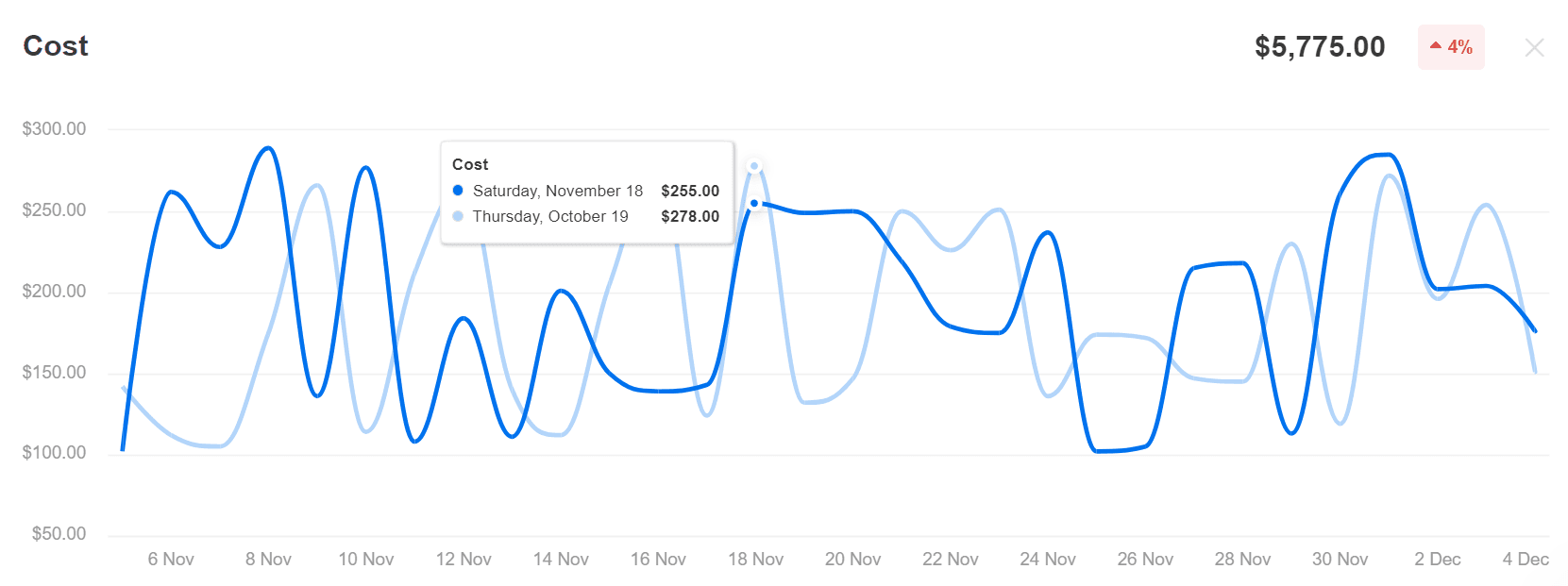
Task: Click the 2 Dec x-axis label
Action: pos(1437,559)
